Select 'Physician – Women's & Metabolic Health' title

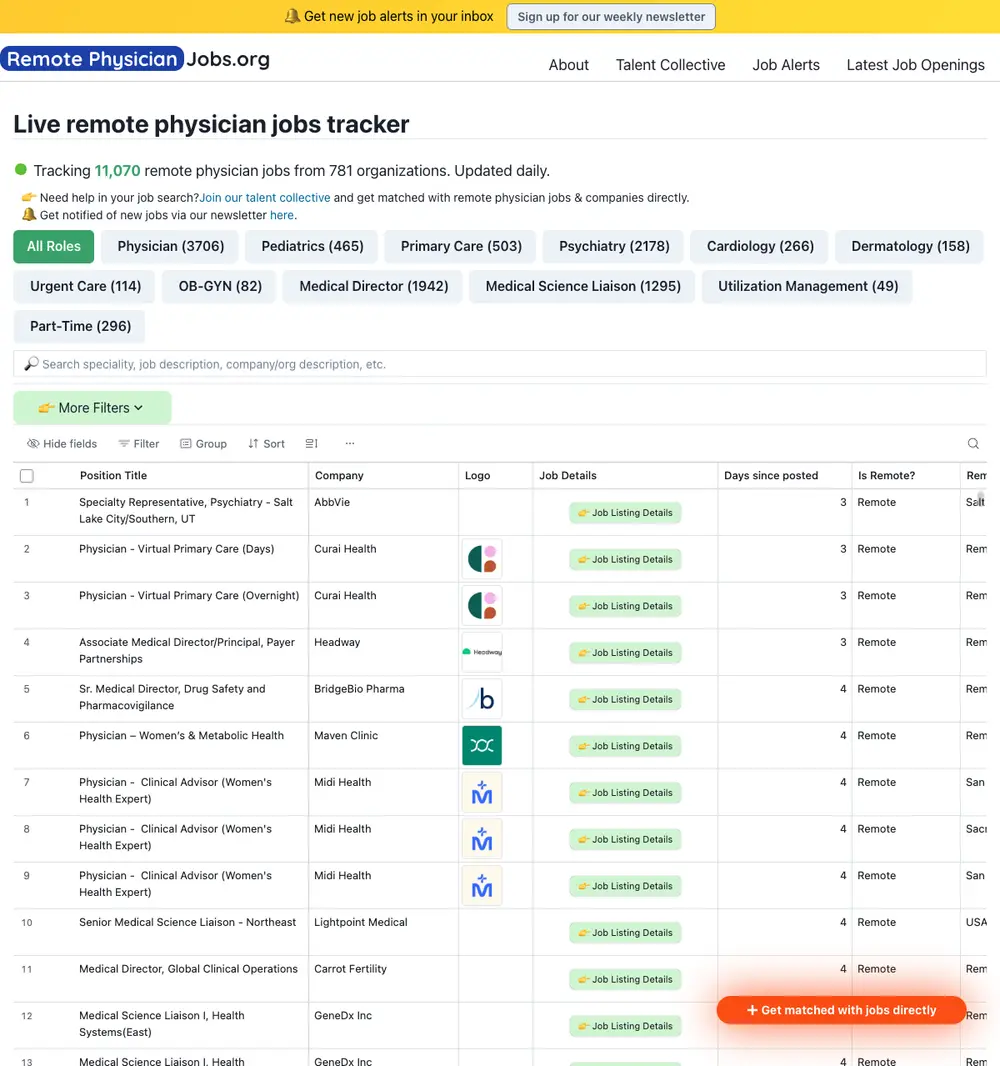coord(182,736)
